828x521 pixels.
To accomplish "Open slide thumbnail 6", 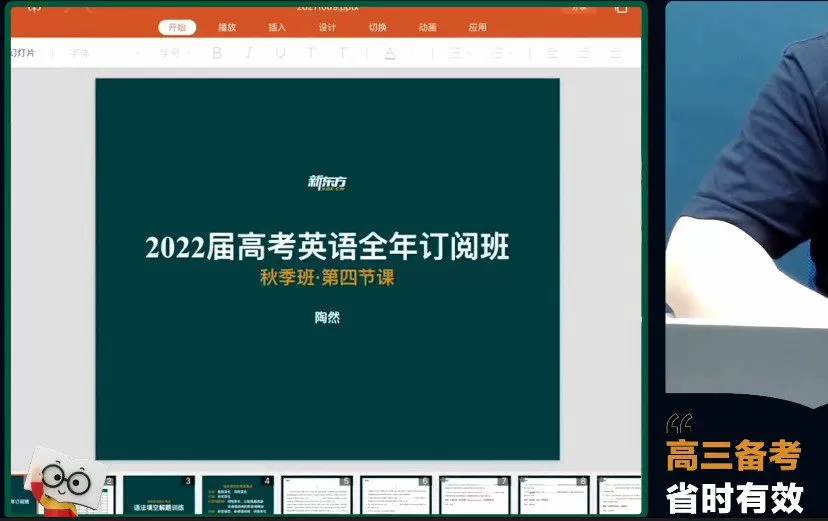I will click(396, 495).
